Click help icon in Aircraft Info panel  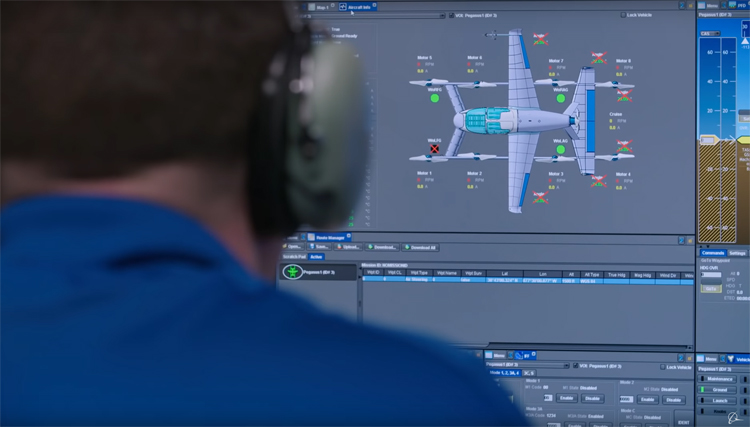pyautogui.click(x=682, y=5)
